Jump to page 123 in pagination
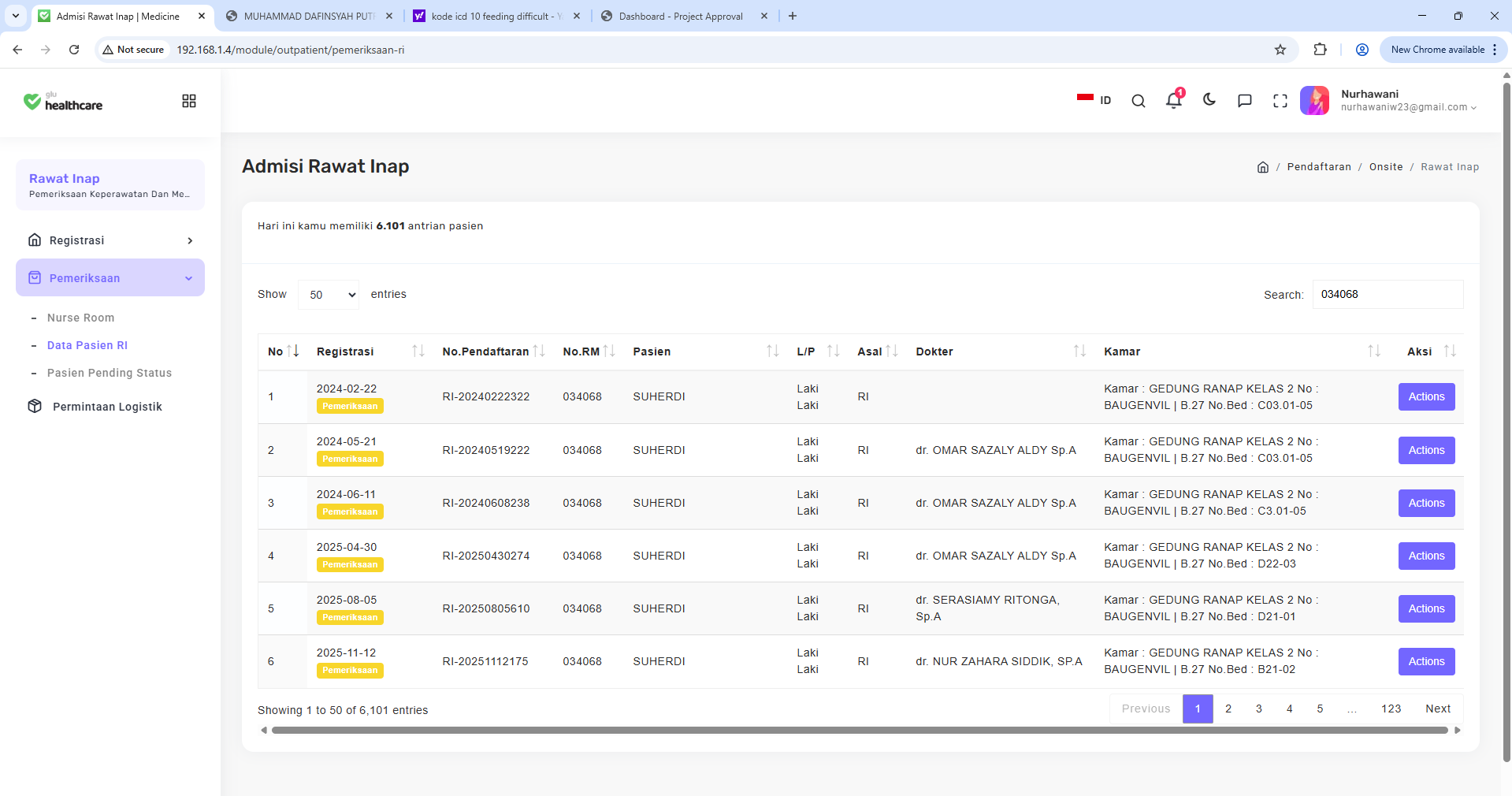 (1391, 709)
